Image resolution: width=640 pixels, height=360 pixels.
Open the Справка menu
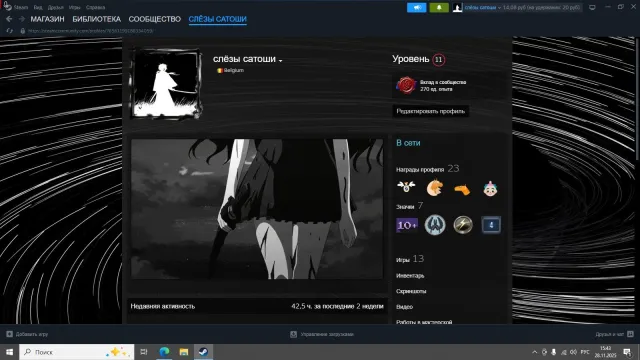pyautogui.click(x=95, y=7)
